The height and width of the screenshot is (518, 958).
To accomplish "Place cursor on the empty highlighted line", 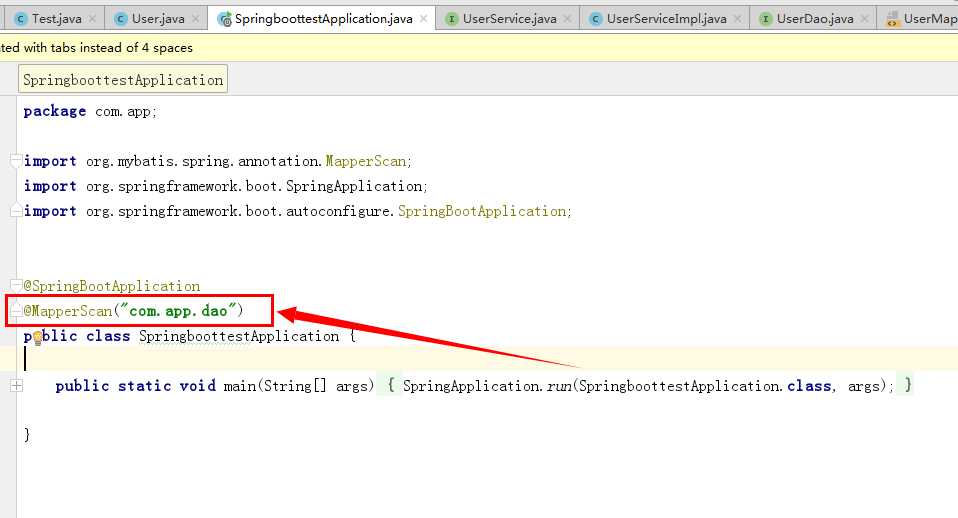I will click(x=479, y=359).
